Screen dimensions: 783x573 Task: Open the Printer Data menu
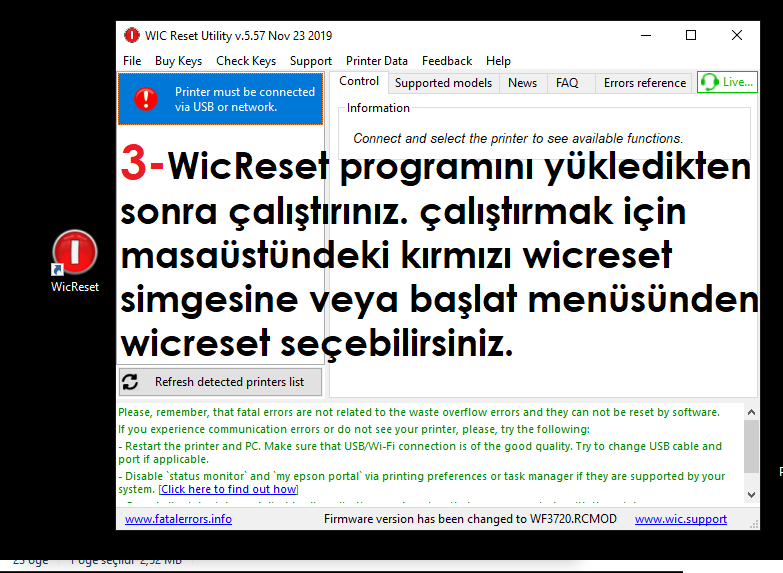click(x=377, y=61)
